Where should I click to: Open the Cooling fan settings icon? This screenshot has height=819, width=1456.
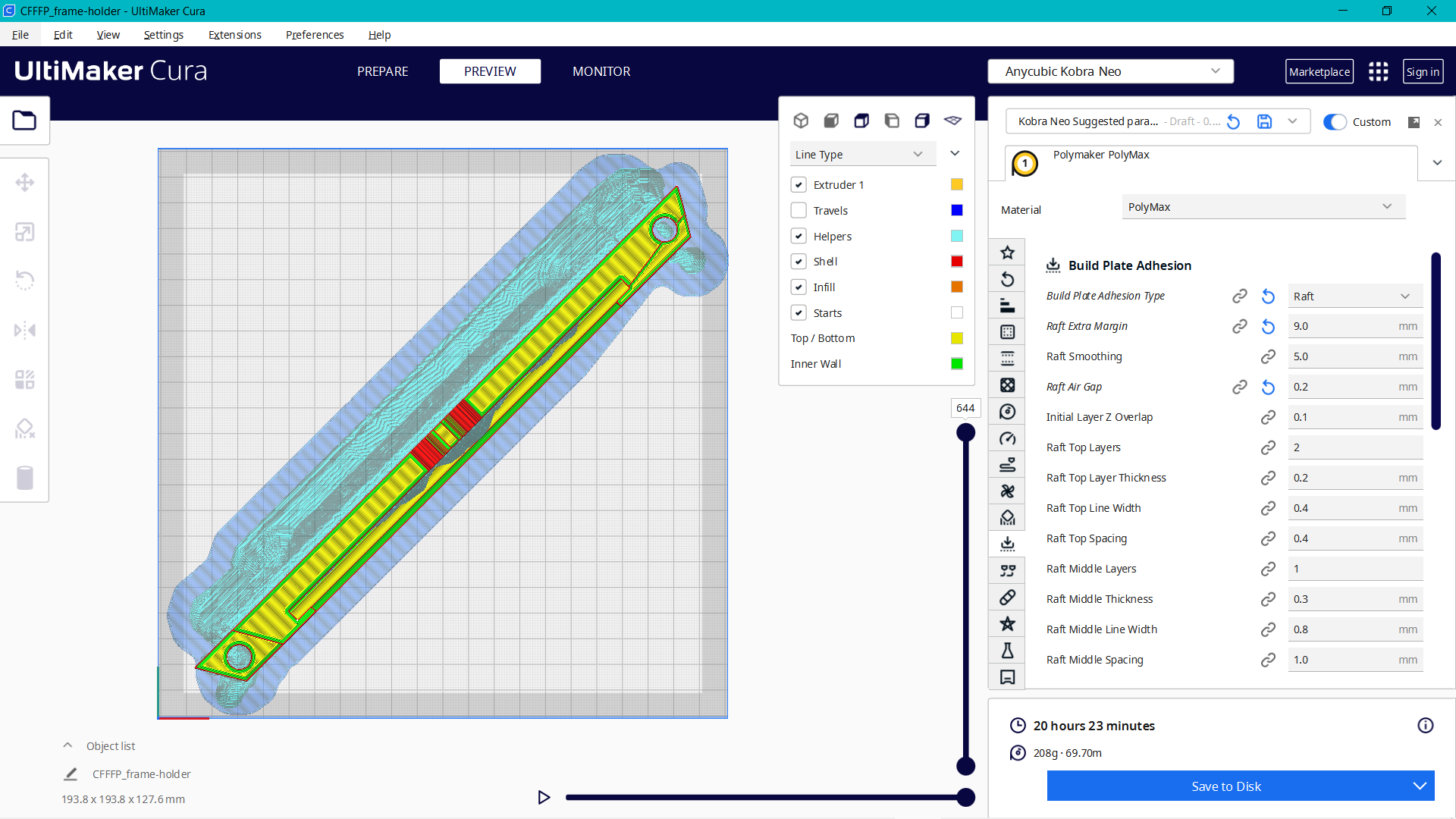[x=1007, y=491]
